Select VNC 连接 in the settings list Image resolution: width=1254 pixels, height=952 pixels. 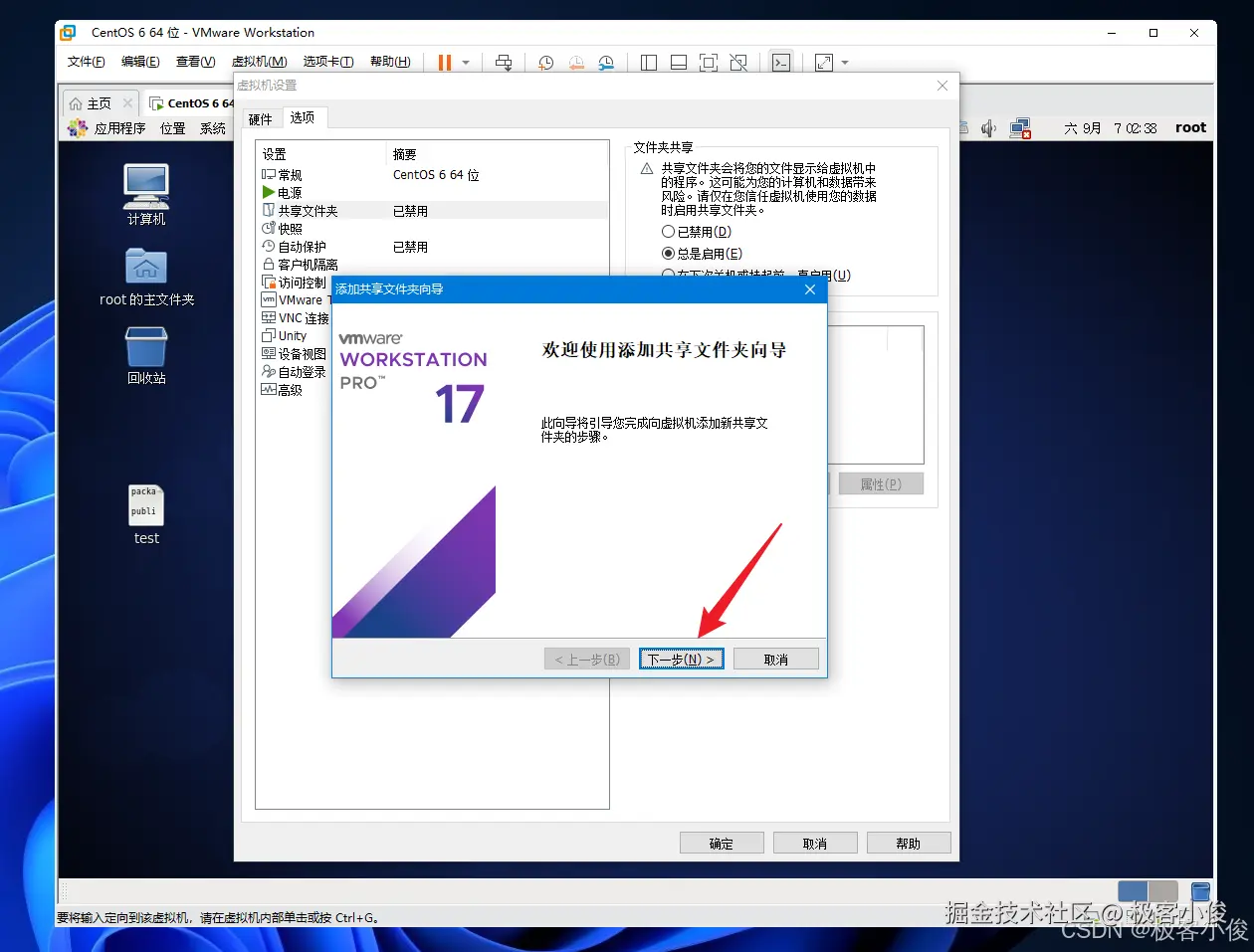coord(295,318)
